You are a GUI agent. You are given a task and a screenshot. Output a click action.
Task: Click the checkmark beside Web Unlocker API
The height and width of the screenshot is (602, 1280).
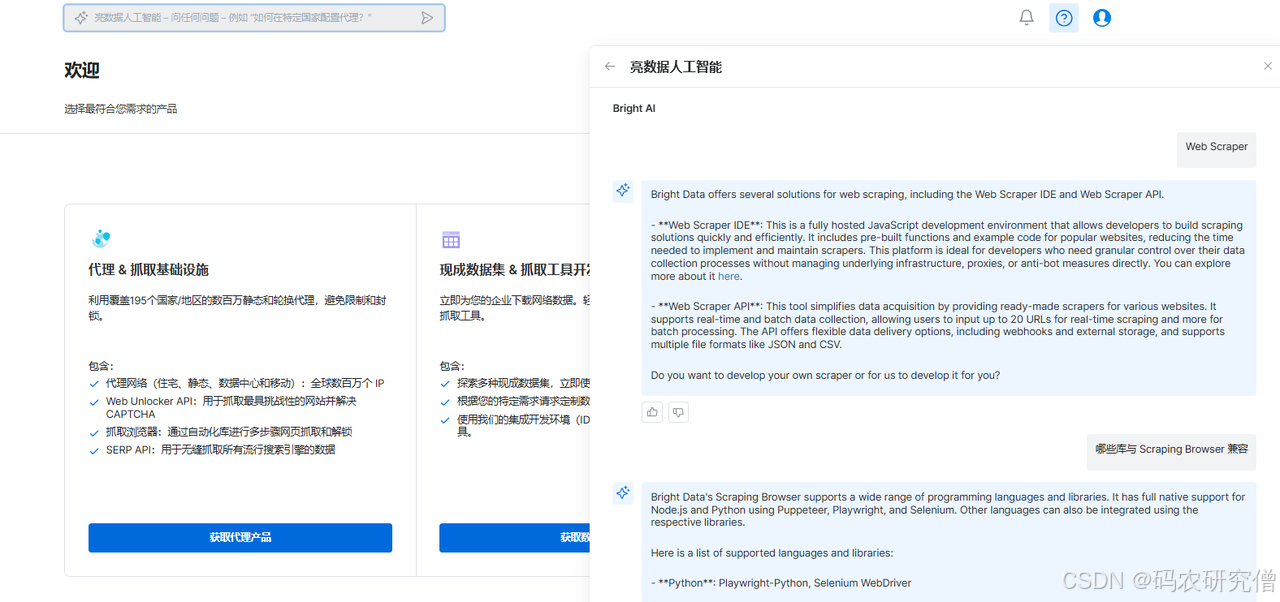[95, 402]
